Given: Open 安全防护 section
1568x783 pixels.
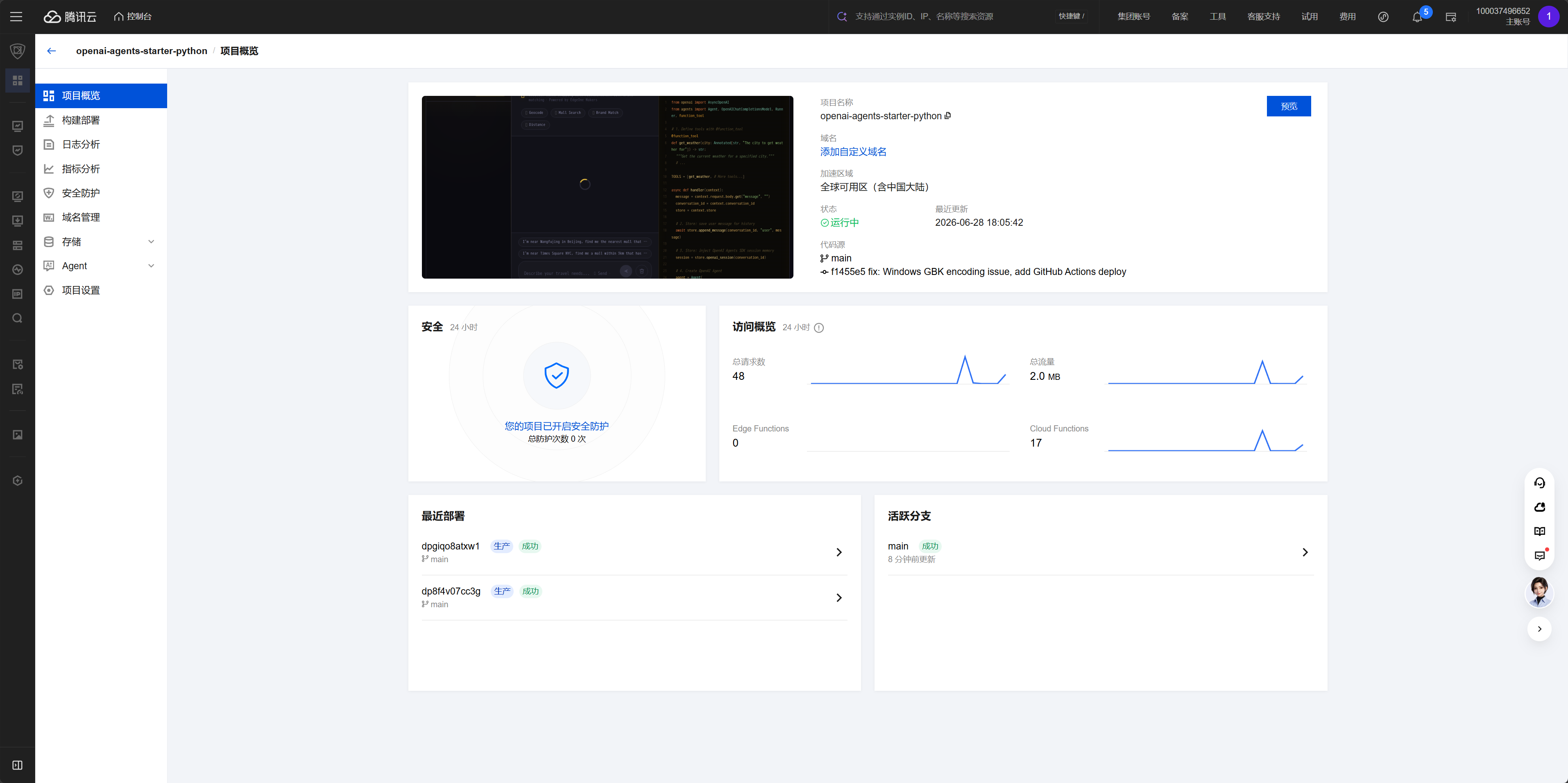Looking at the screenshot, I should click(x=101, y=193).
